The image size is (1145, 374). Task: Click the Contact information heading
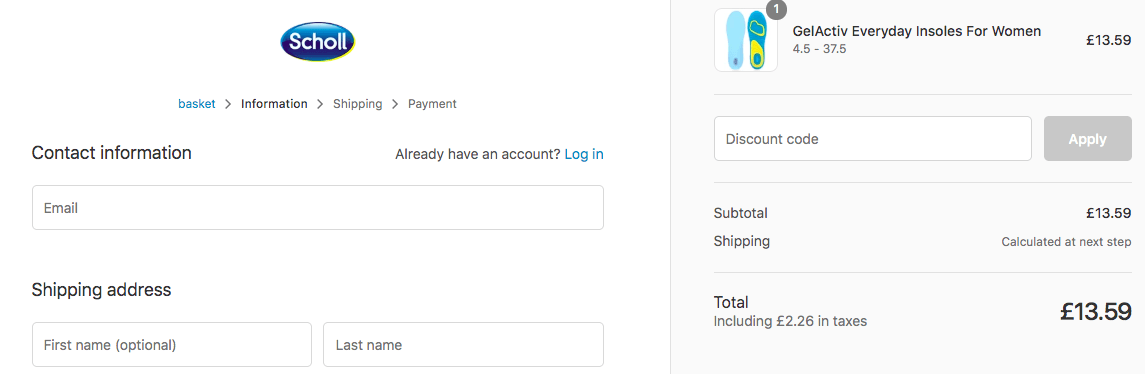[x=112, y=153]
